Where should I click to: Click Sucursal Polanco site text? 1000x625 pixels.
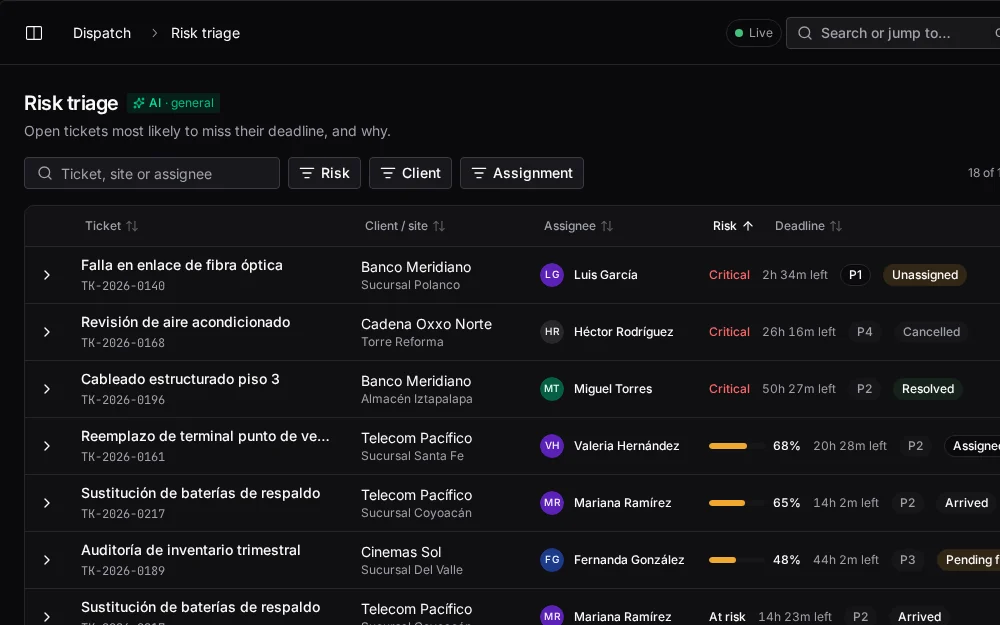pos(411,284)
